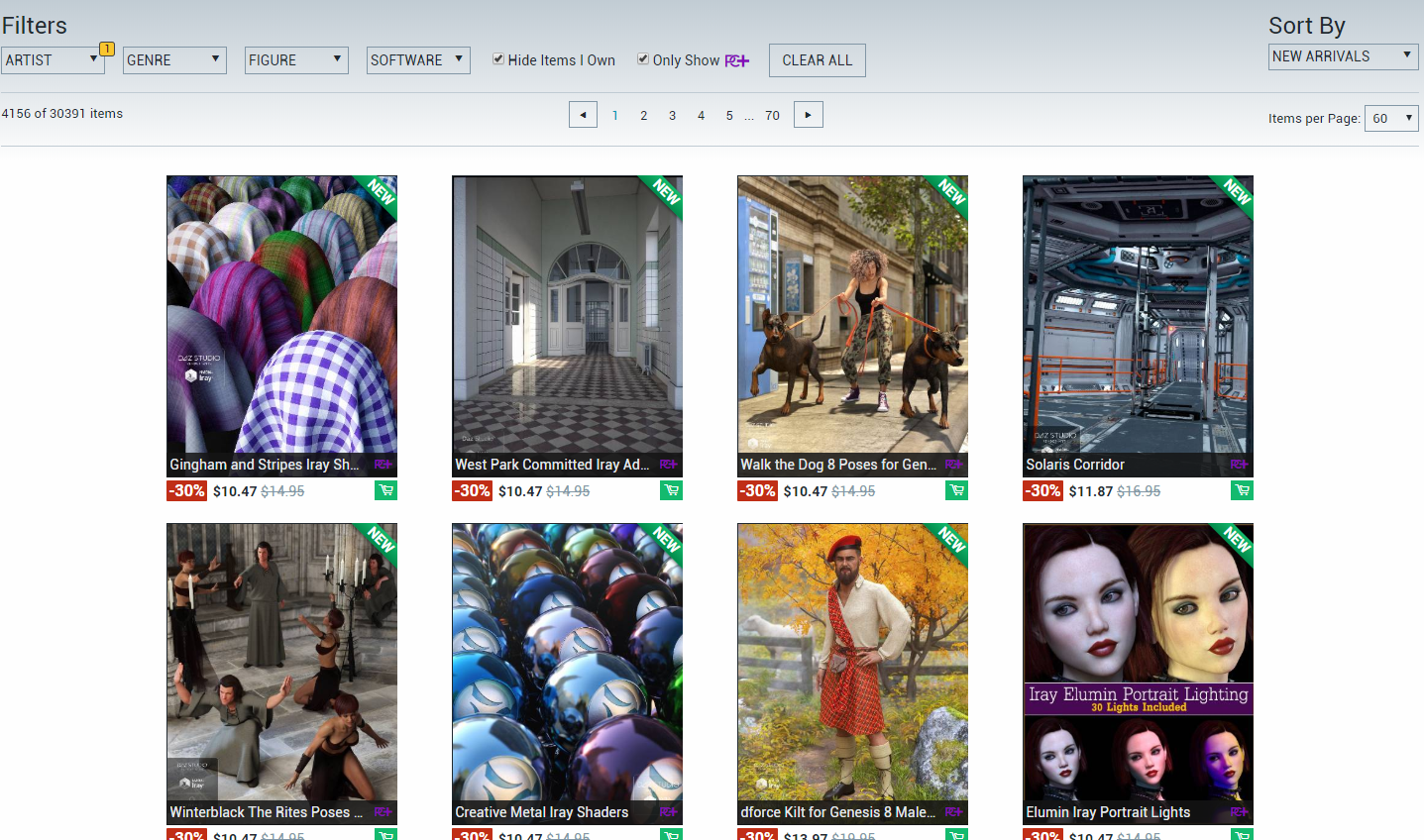Jump to page 3 of results
Image resolution: width=1424 pixels, height=840 pixels.
[672, 116]
